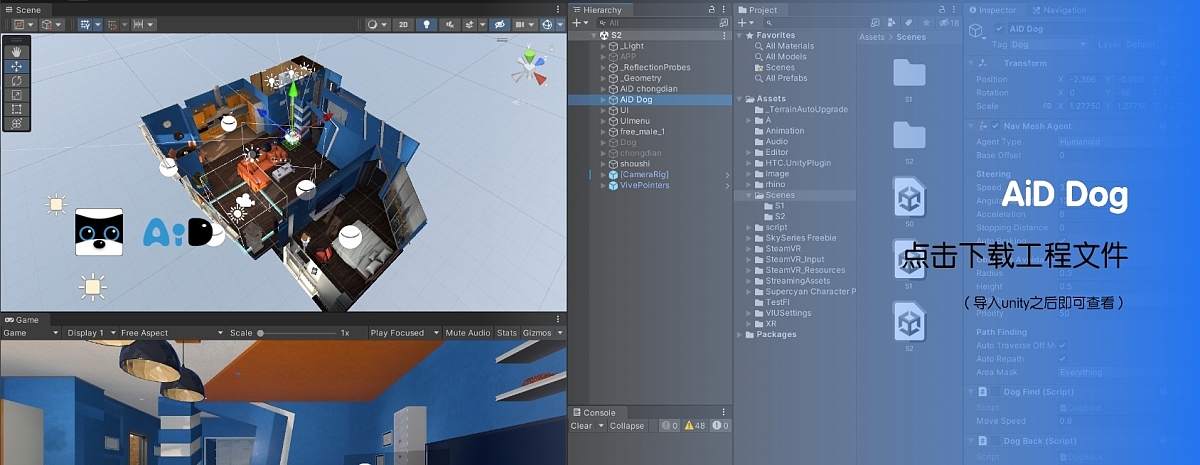Select the Scale tool in Scene overlay
The width and height of the screenshot is (1200, 465).
[17, 95]
